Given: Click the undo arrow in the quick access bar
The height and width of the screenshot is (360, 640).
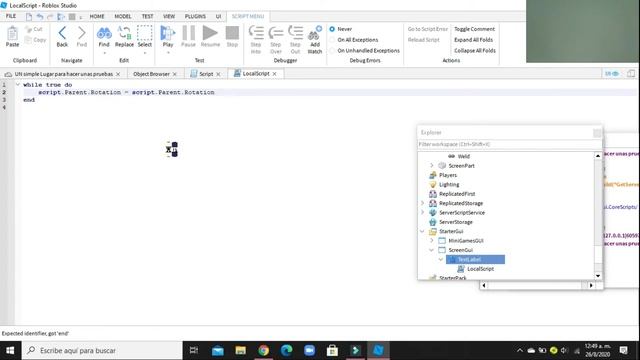Looking at the screenshot, I should [x=40, y=17].
